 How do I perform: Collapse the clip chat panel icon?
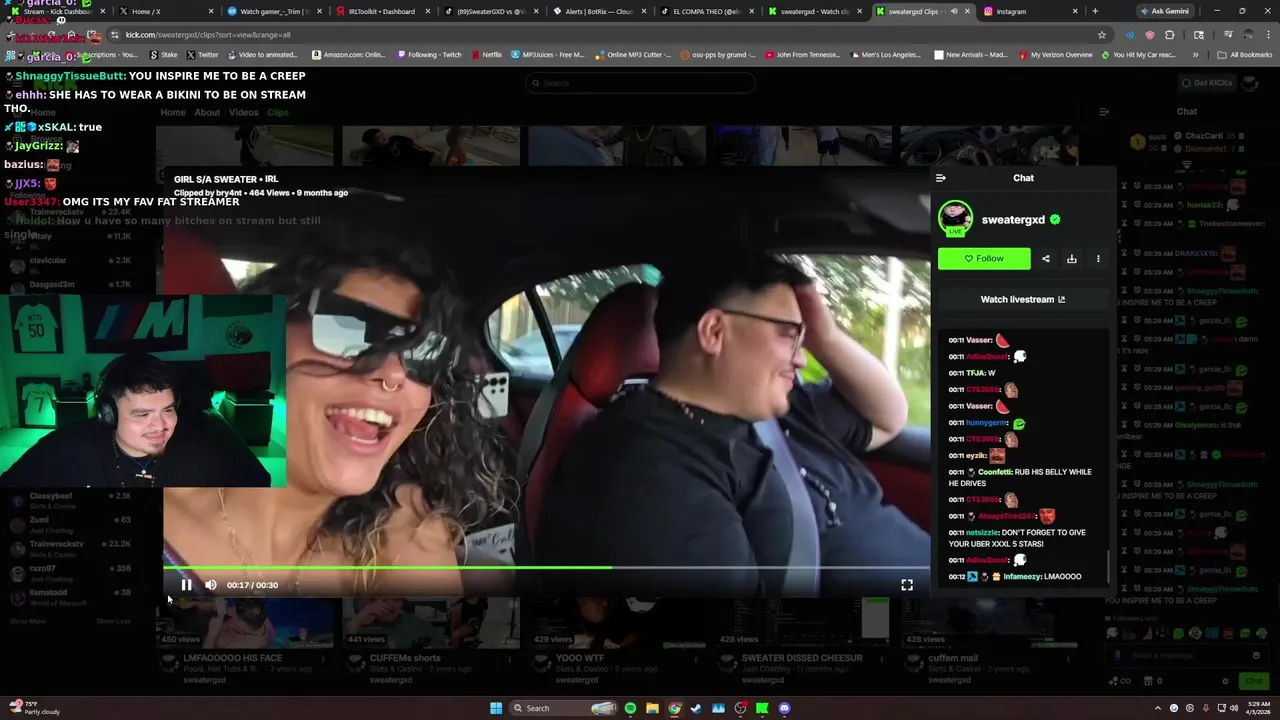coord(940,178)
